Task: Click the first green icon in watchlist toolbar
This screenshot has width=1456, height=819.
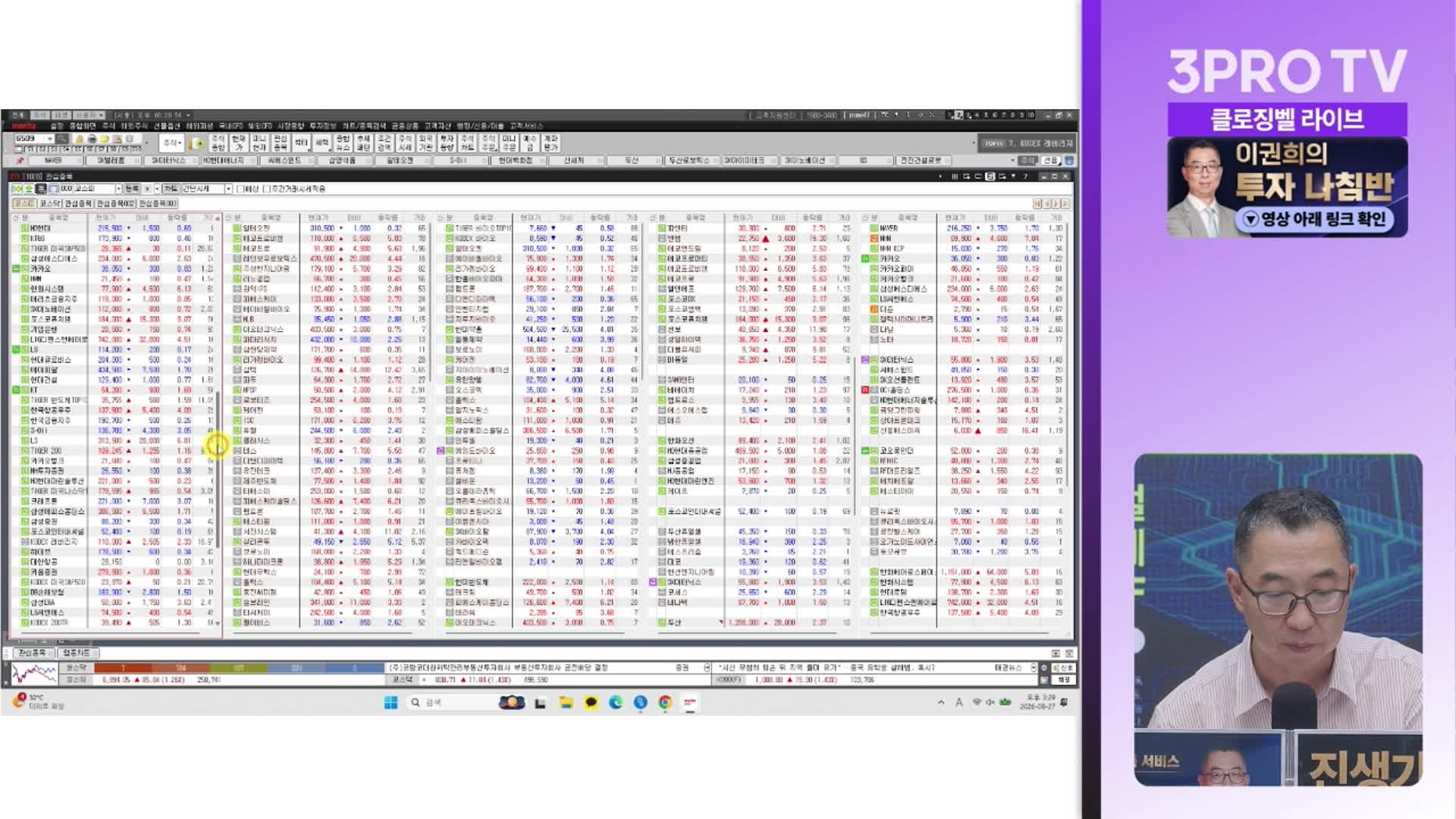Action: (x=17, y=189)
